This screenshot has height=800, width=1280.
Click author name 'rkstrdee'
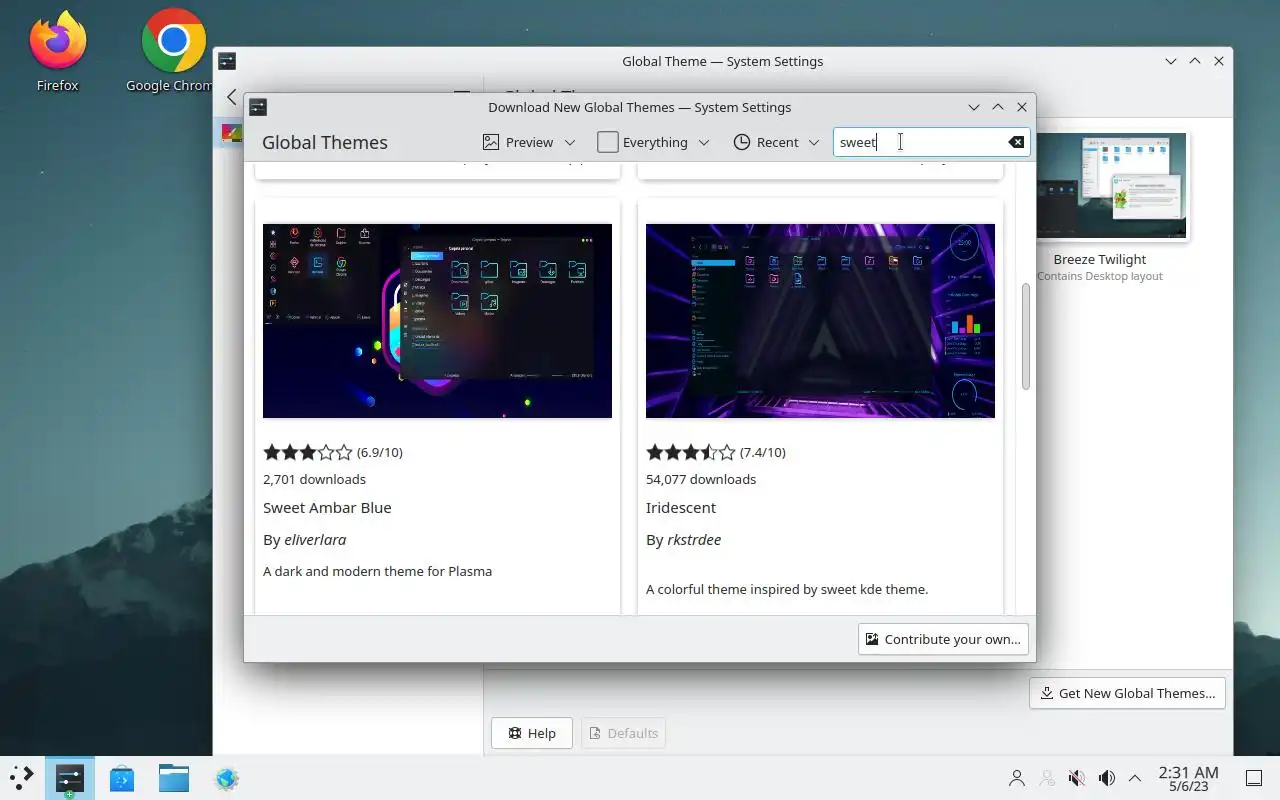pos(694,539)
